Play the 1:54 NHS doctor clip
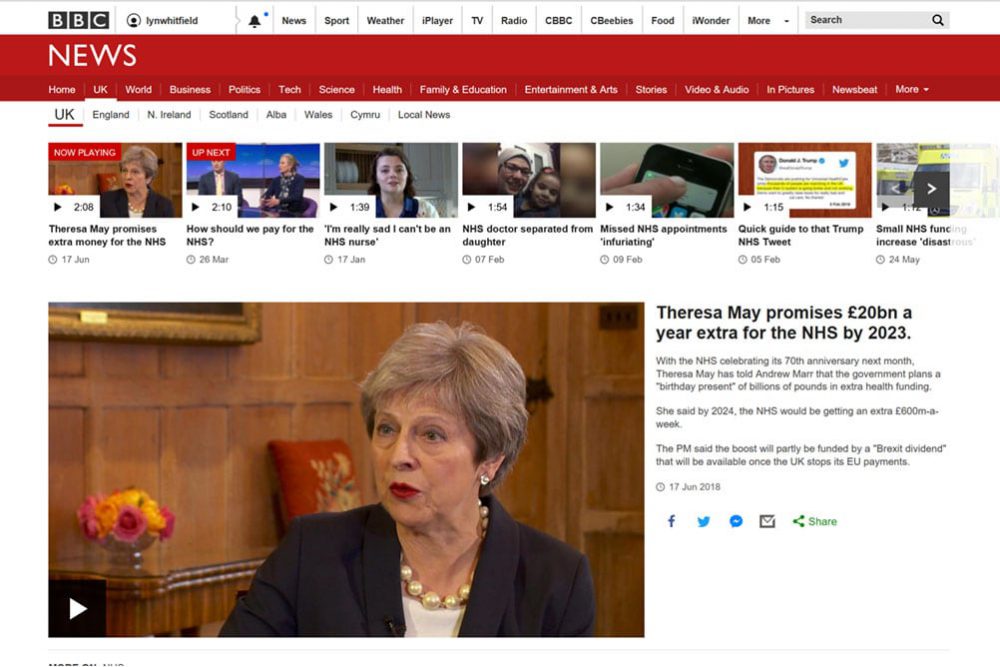 pyautogui.click(x=529, y=180)
